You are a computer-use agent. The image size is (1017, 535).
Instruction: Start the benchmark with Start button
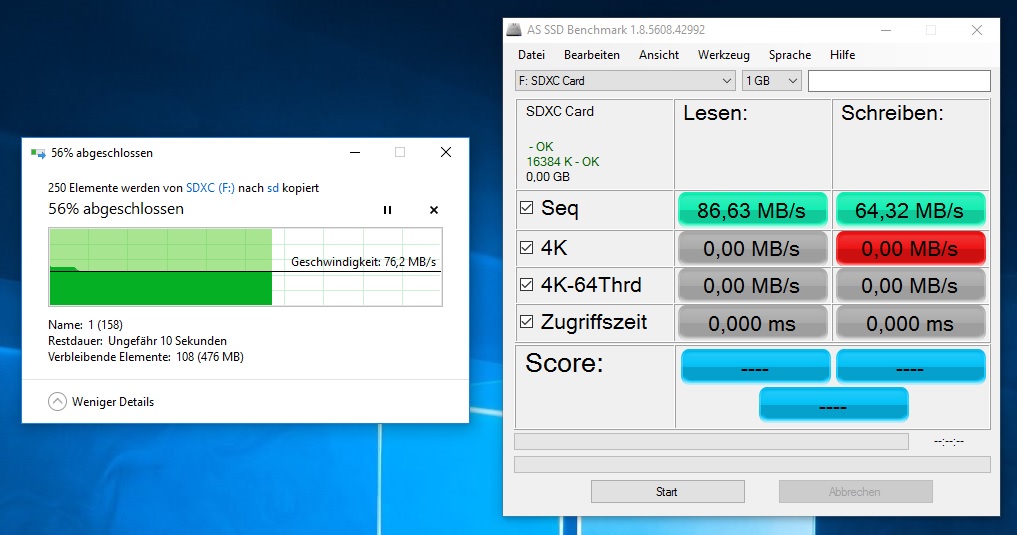pyautogui.click(x=667, y=492)
